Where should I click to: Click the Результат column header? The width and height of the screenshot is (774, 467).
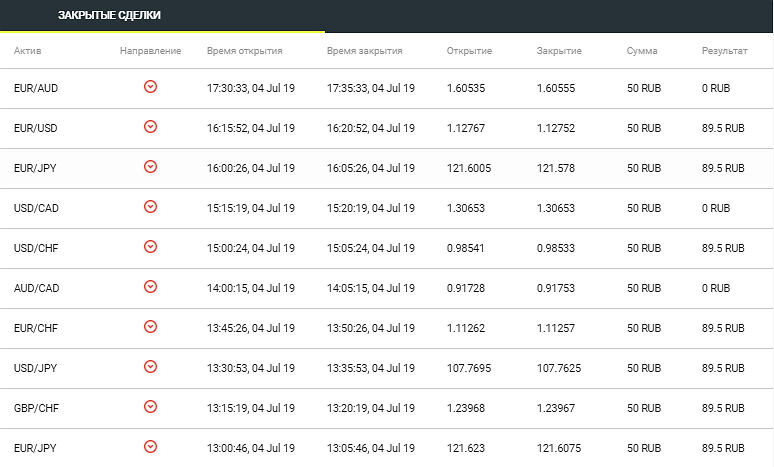(725, 51)
